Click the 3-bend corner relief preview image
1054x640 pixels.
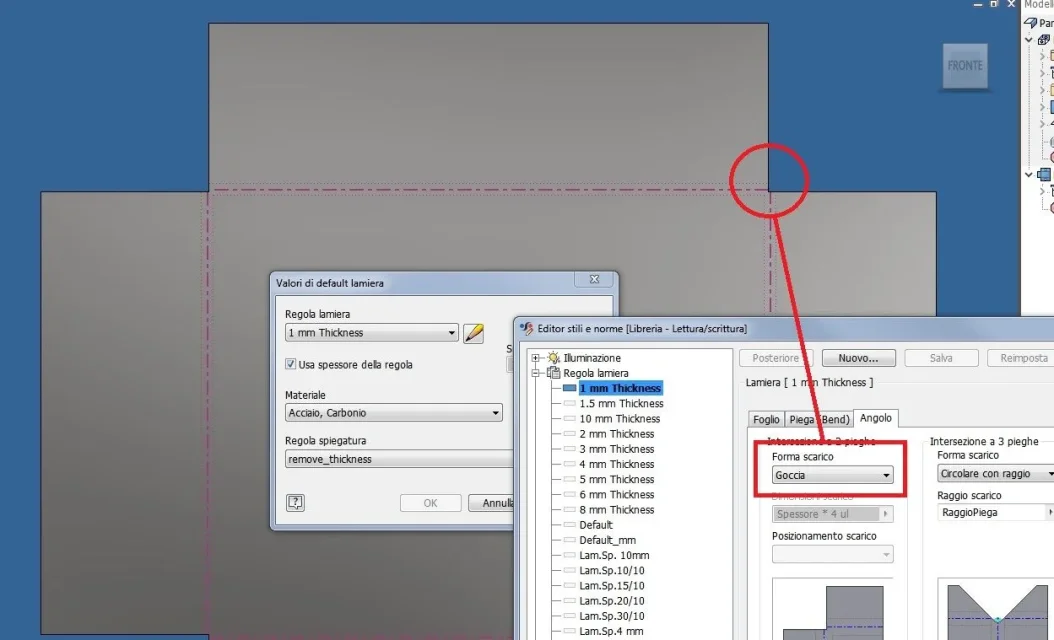click(996, 609)
